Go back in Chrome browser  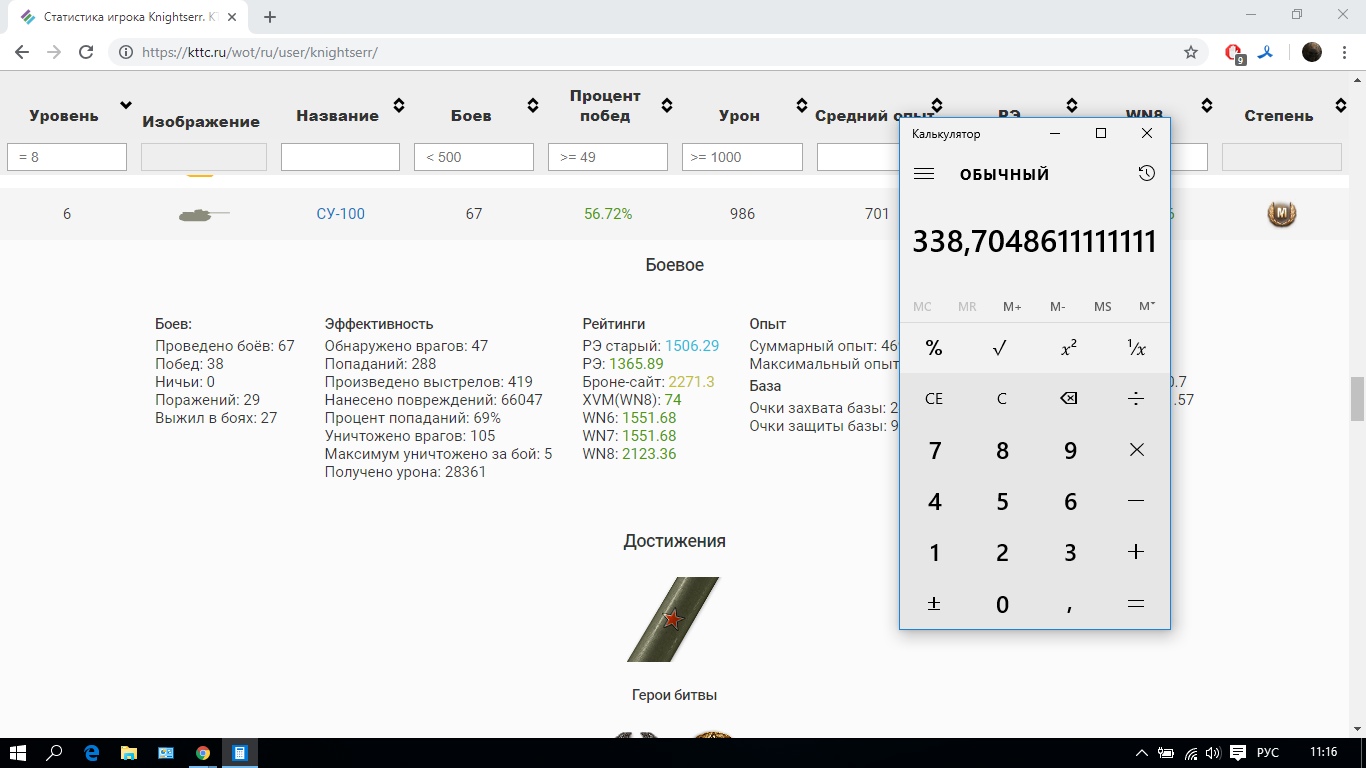pyautogui.click(x=22, y=52)
